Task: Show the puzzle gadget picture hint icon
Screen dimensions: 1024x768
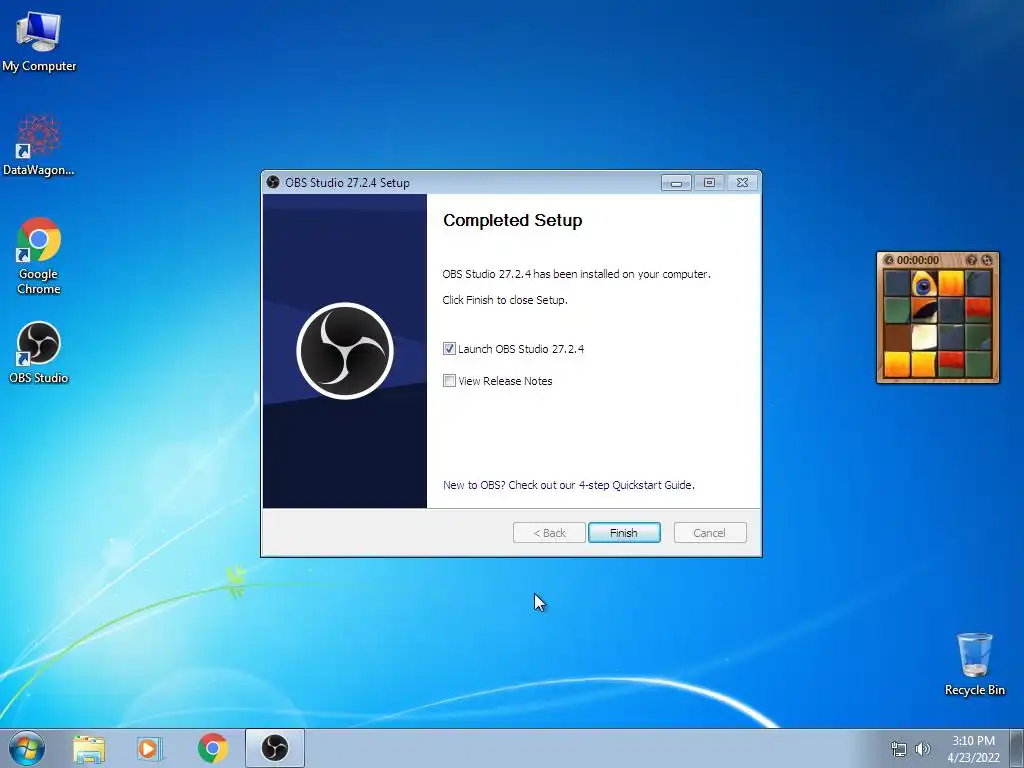Action: click(972, 260)
